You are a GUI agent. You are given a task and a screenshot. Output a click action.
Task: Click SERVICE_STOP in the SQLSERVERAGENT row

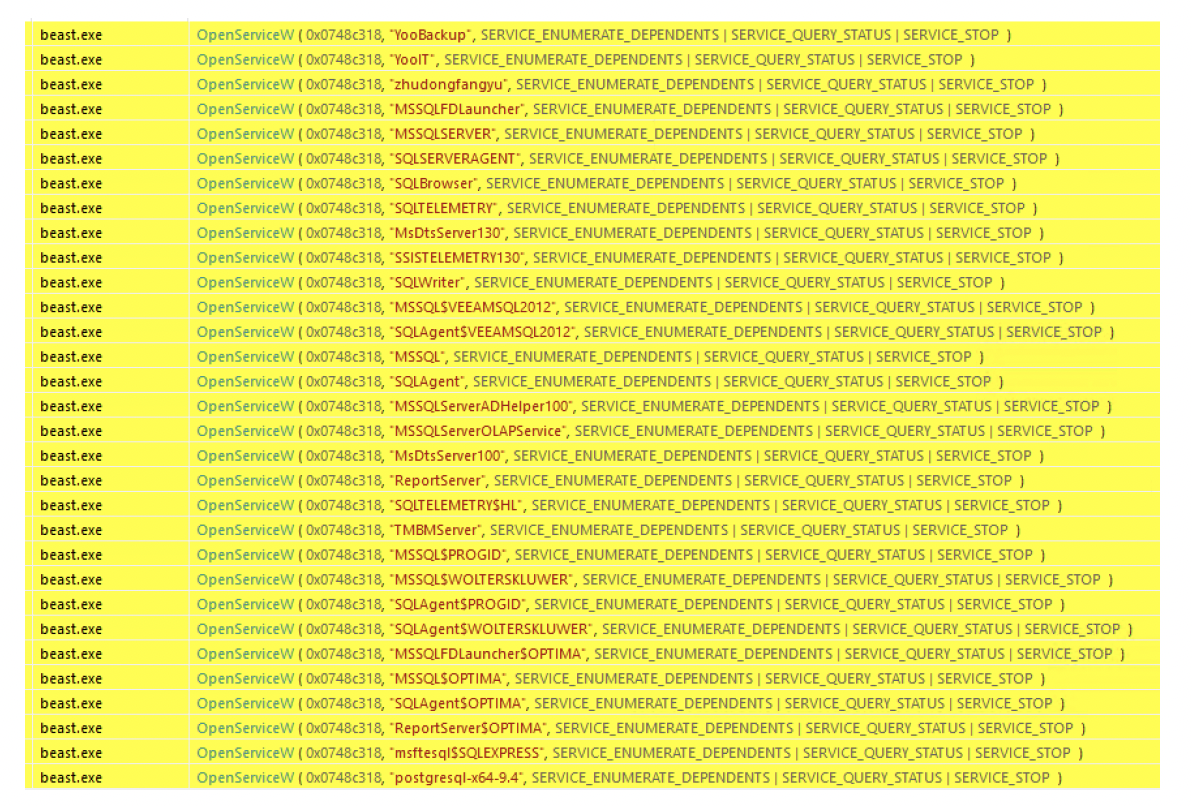(x=1000, y=159)
